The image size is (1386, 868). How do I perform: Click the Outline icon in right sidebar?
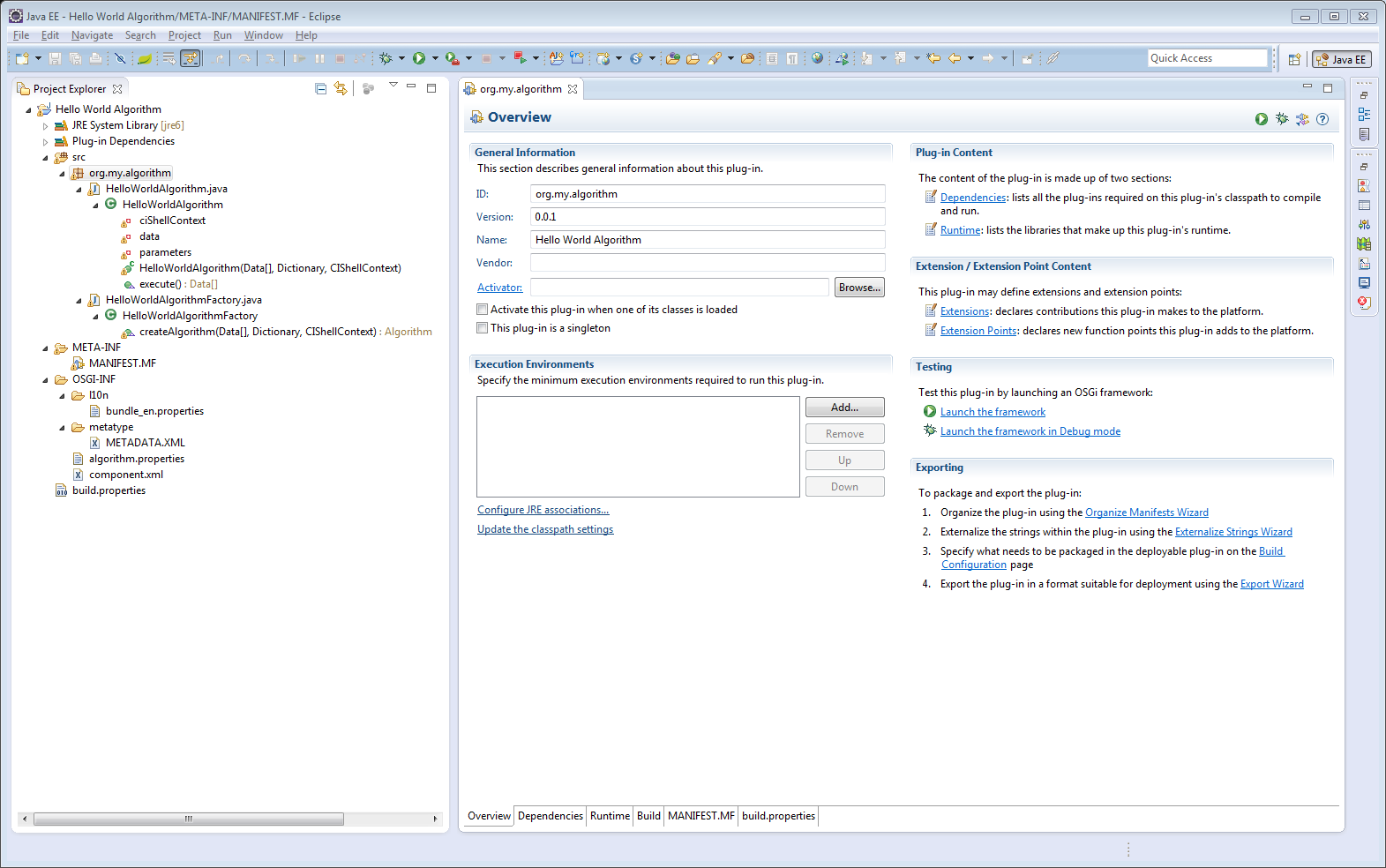point(1364,114)
